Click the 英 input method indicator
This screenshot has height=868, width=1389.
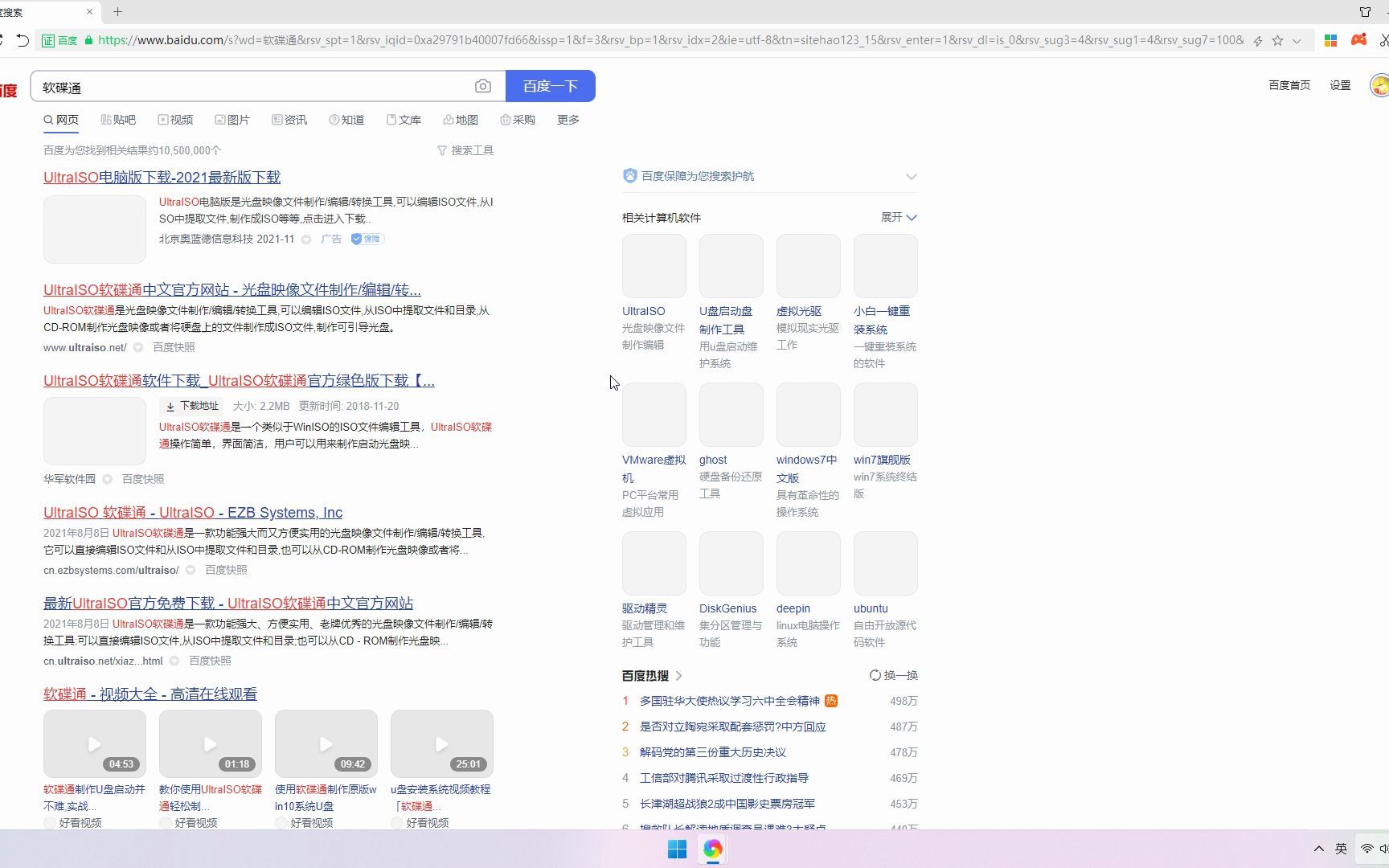1341,849
